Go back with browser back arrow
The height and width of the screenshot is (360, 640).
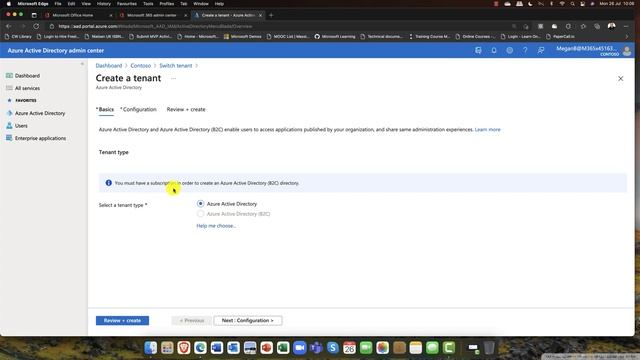coord(9,26)
